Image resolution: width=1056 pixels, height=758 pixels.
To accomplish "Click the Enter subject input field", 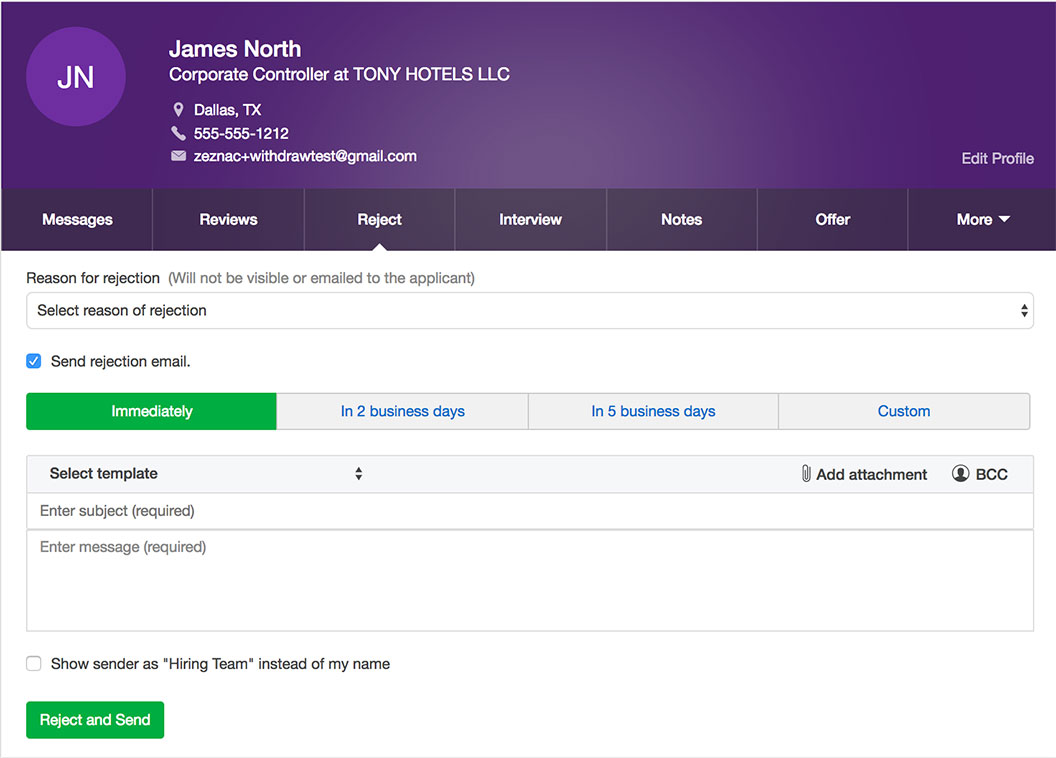I will (x=529, y=511).
